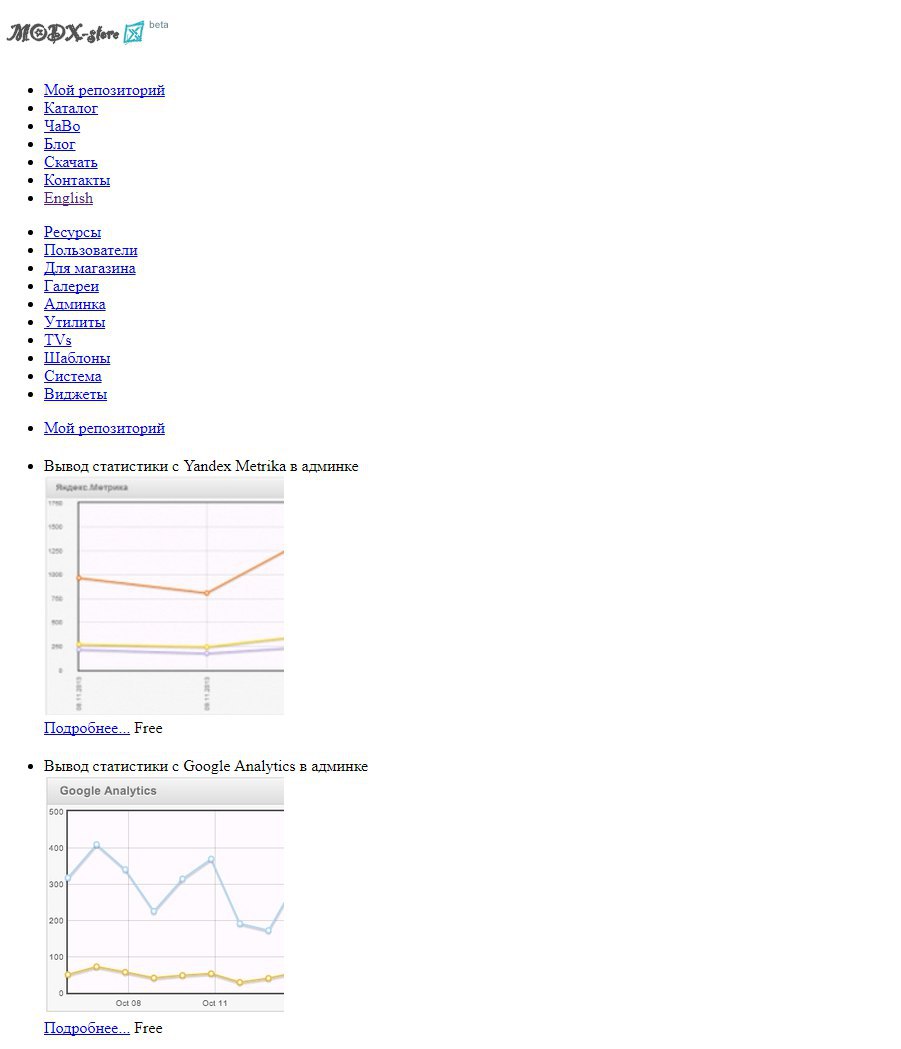Open the Google Analytics chart thumbnail

(165, 894)
